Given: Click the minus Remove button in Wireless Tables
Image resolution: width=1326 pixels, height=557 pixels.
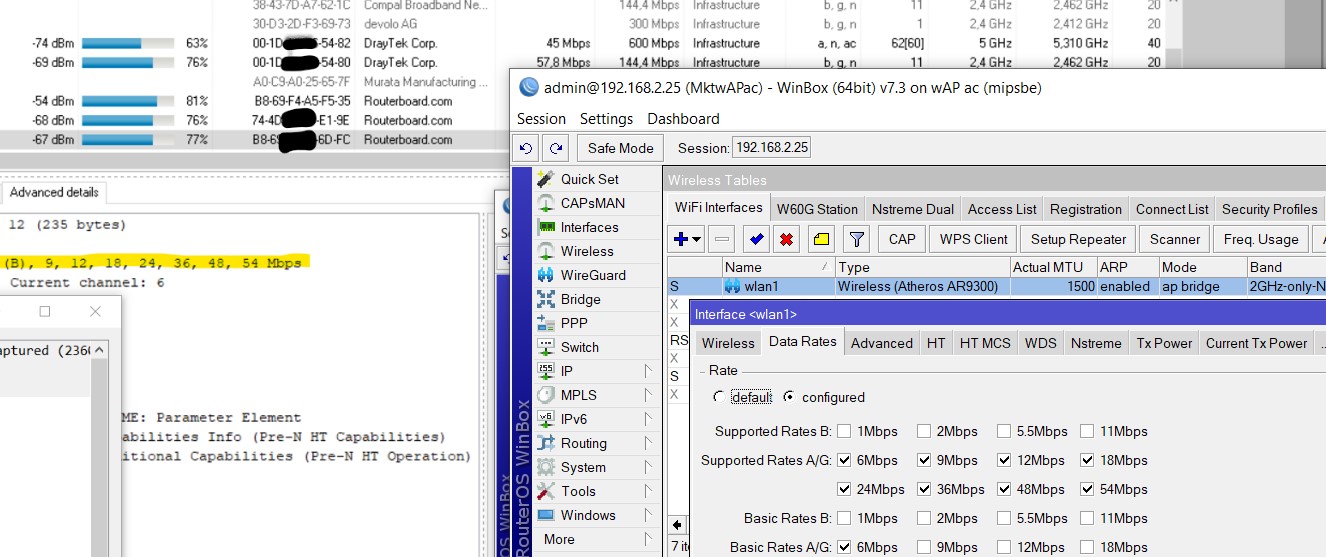Looking at the screenshot, I should tap(723, 239).
